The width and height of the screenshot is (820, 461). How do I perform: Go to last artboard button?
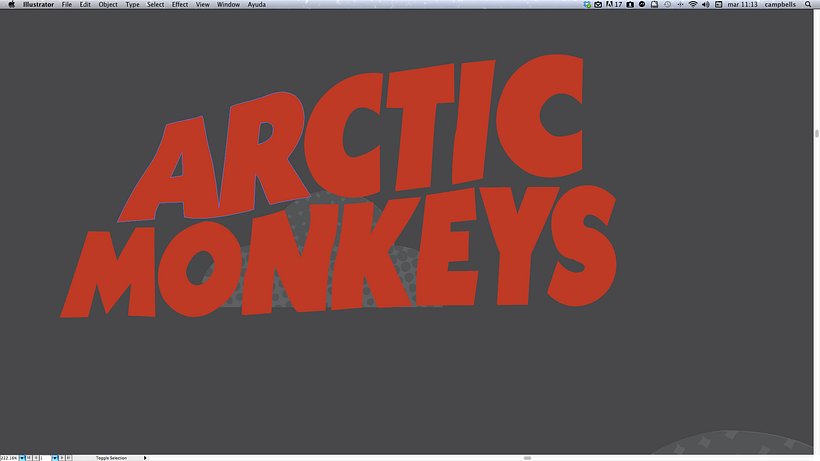(69, 458)
